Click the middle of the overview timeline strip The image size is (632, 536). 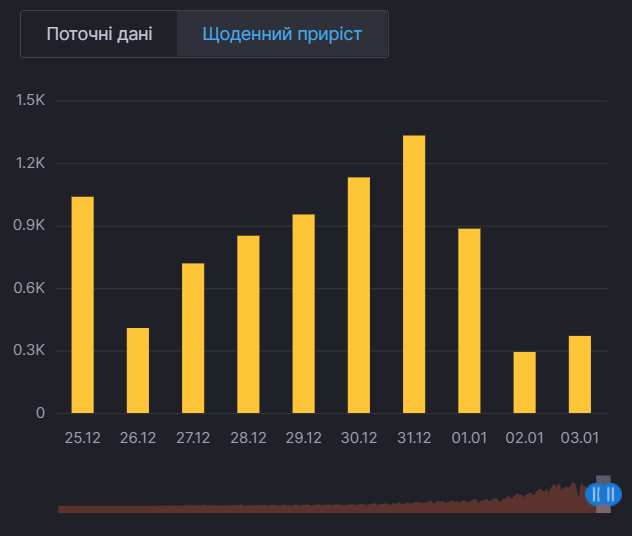pos(330,507)
